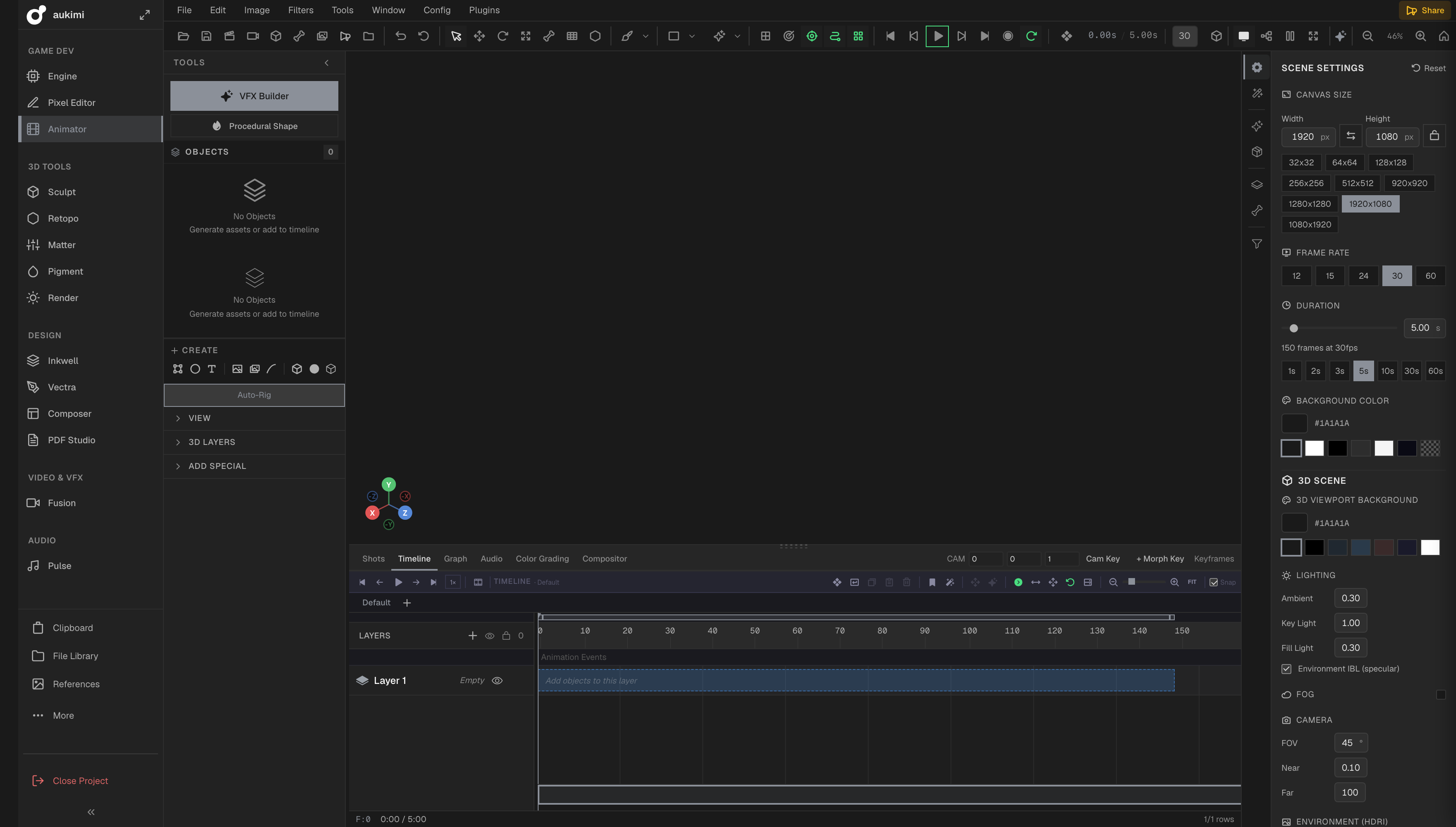Collapse left sidebar double chevron
Screen dimensions: 1456x827
(x=91, y=812)
